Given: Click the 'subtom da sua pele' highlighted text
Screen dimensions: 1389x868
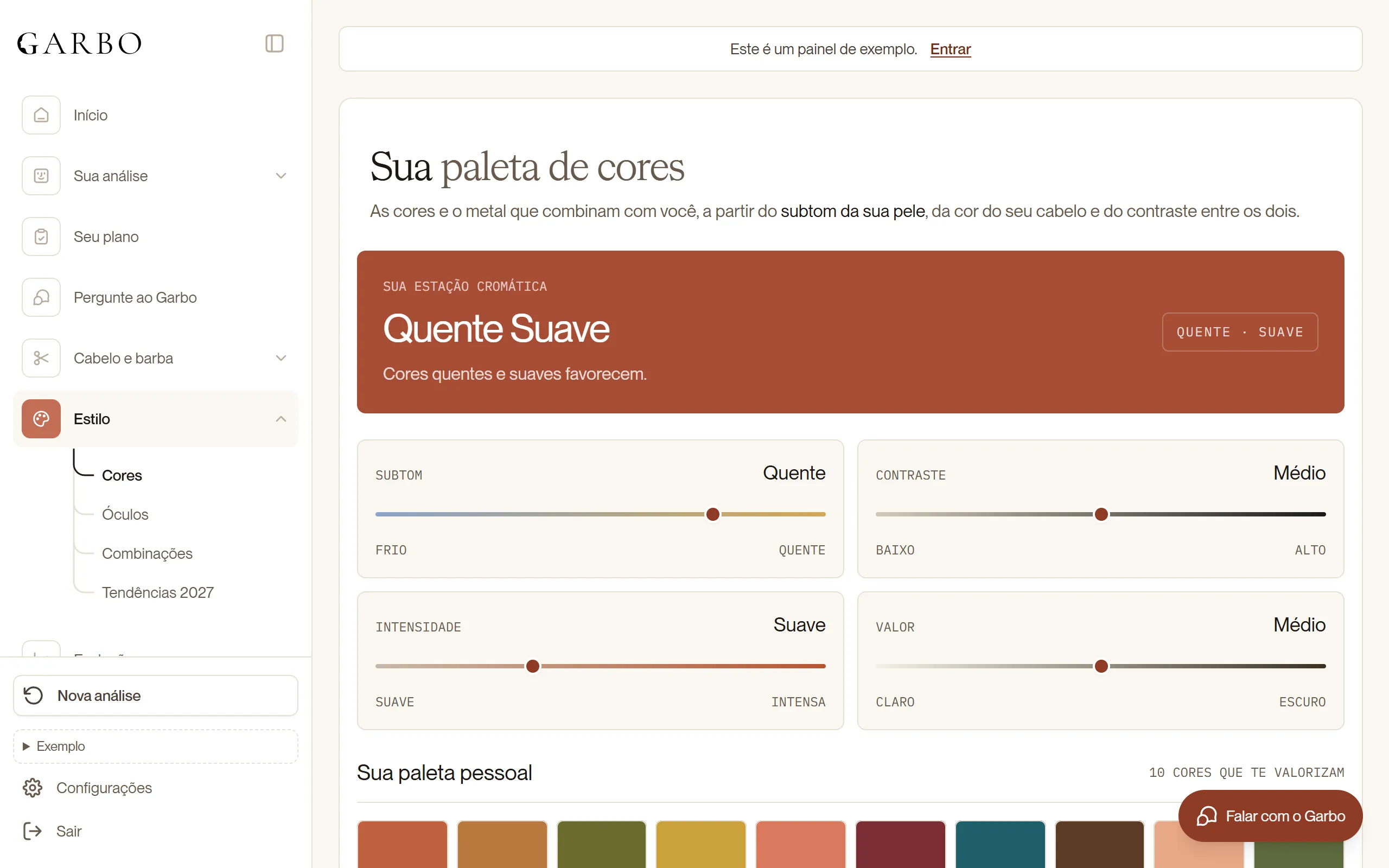Looking at the screenshot, I should [x=852, y=211].
